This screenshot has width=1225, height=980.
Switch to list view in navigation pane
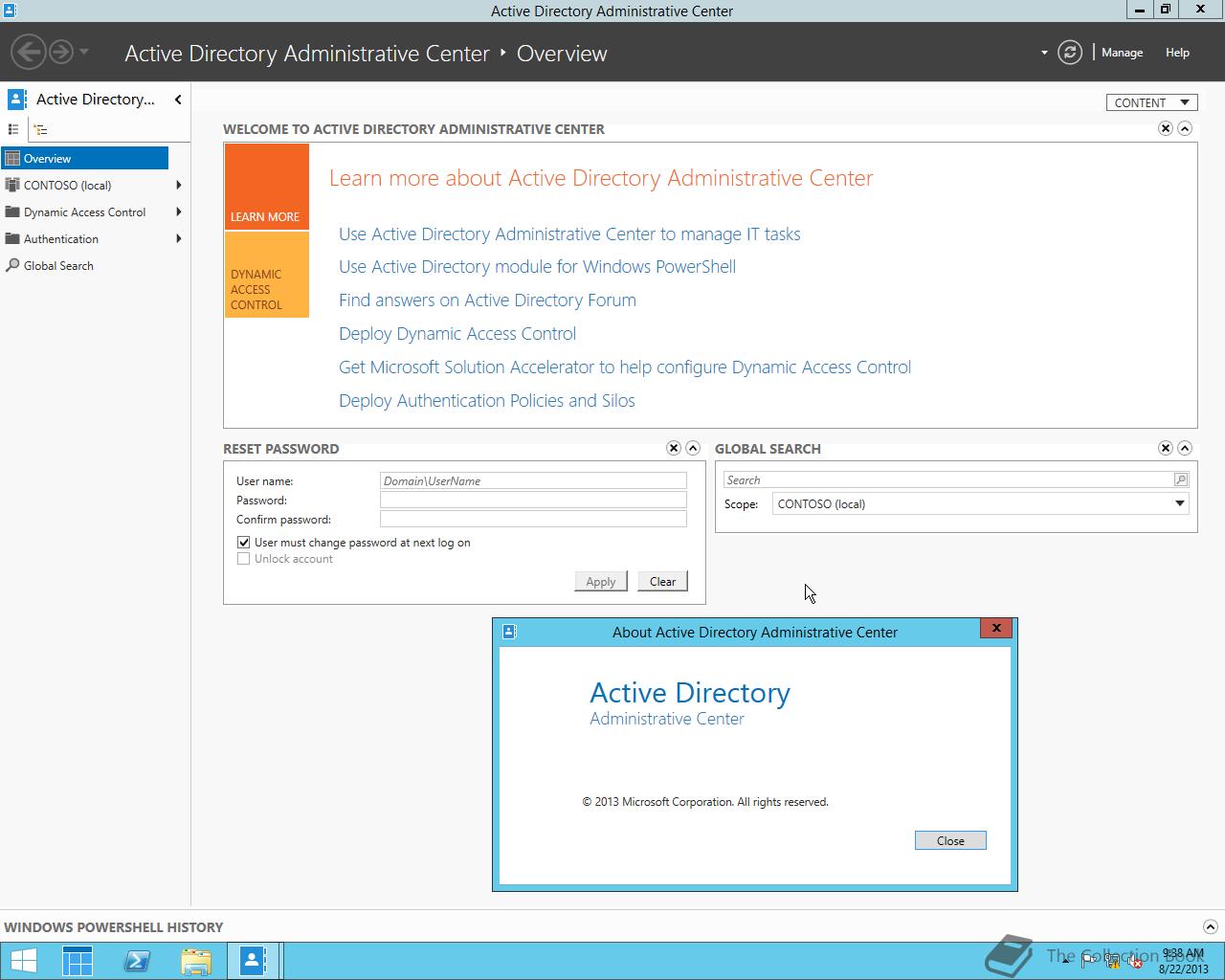pyautogui.click(x=13, y=129)
